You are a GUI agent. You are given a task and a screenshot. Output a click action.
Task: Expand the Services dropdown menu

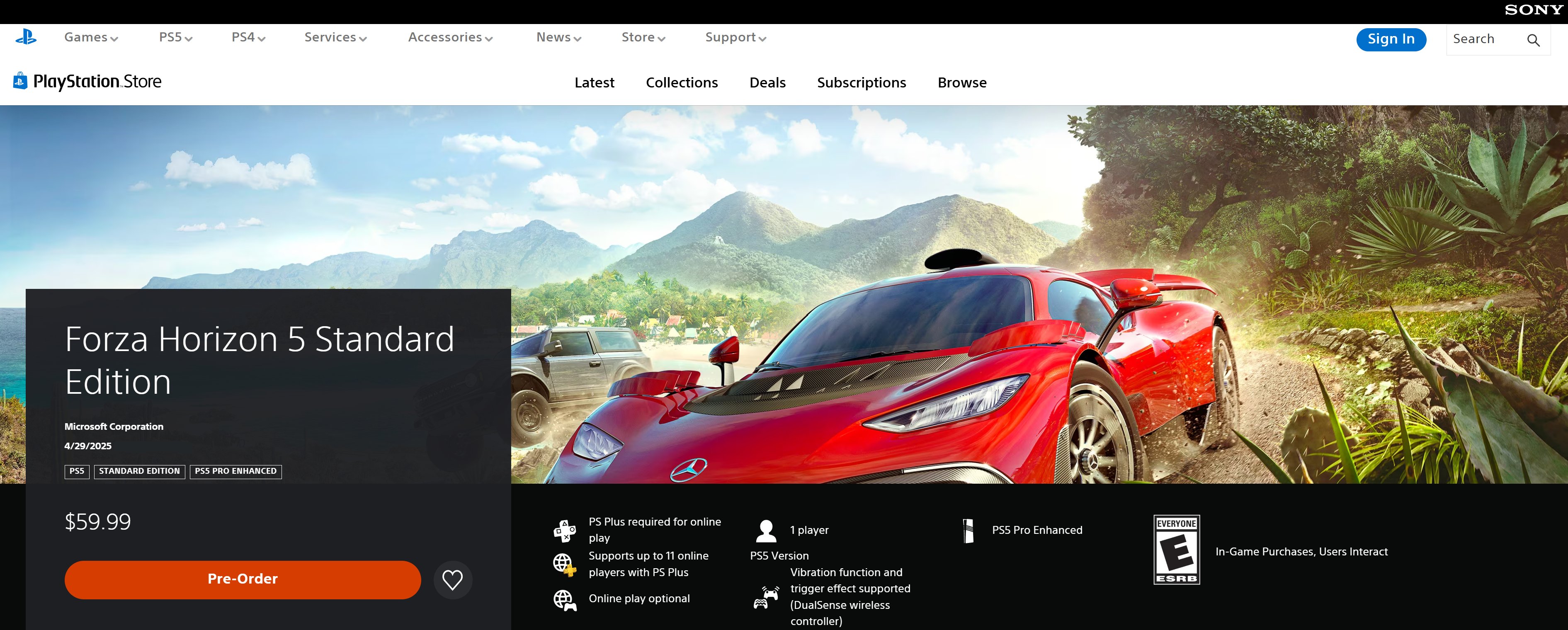pyautogui.click(x=335, y=38)
